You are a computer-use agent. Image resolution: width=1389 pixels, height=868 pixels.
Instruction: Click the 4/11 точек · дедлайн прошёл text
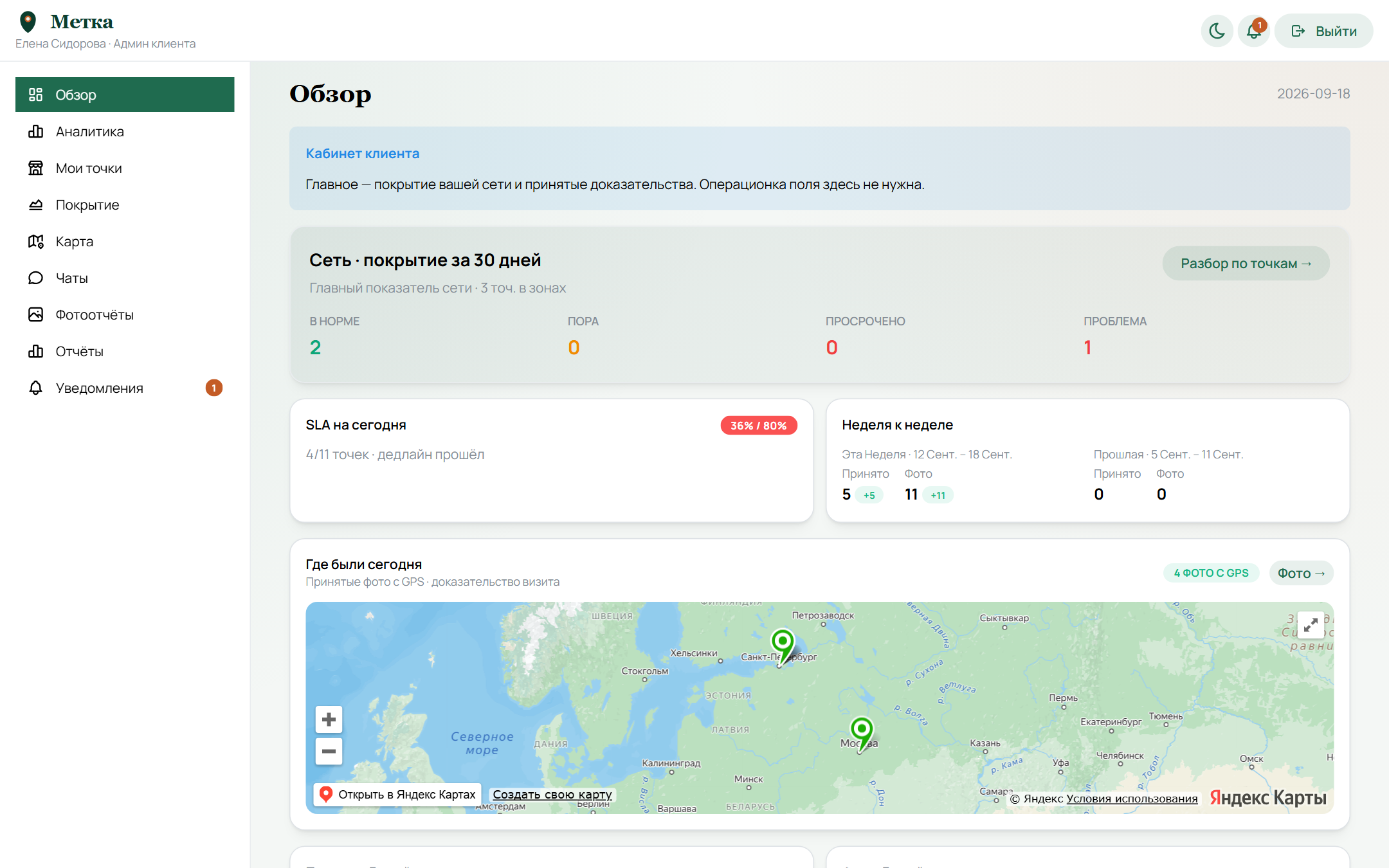tap(395, 454)
